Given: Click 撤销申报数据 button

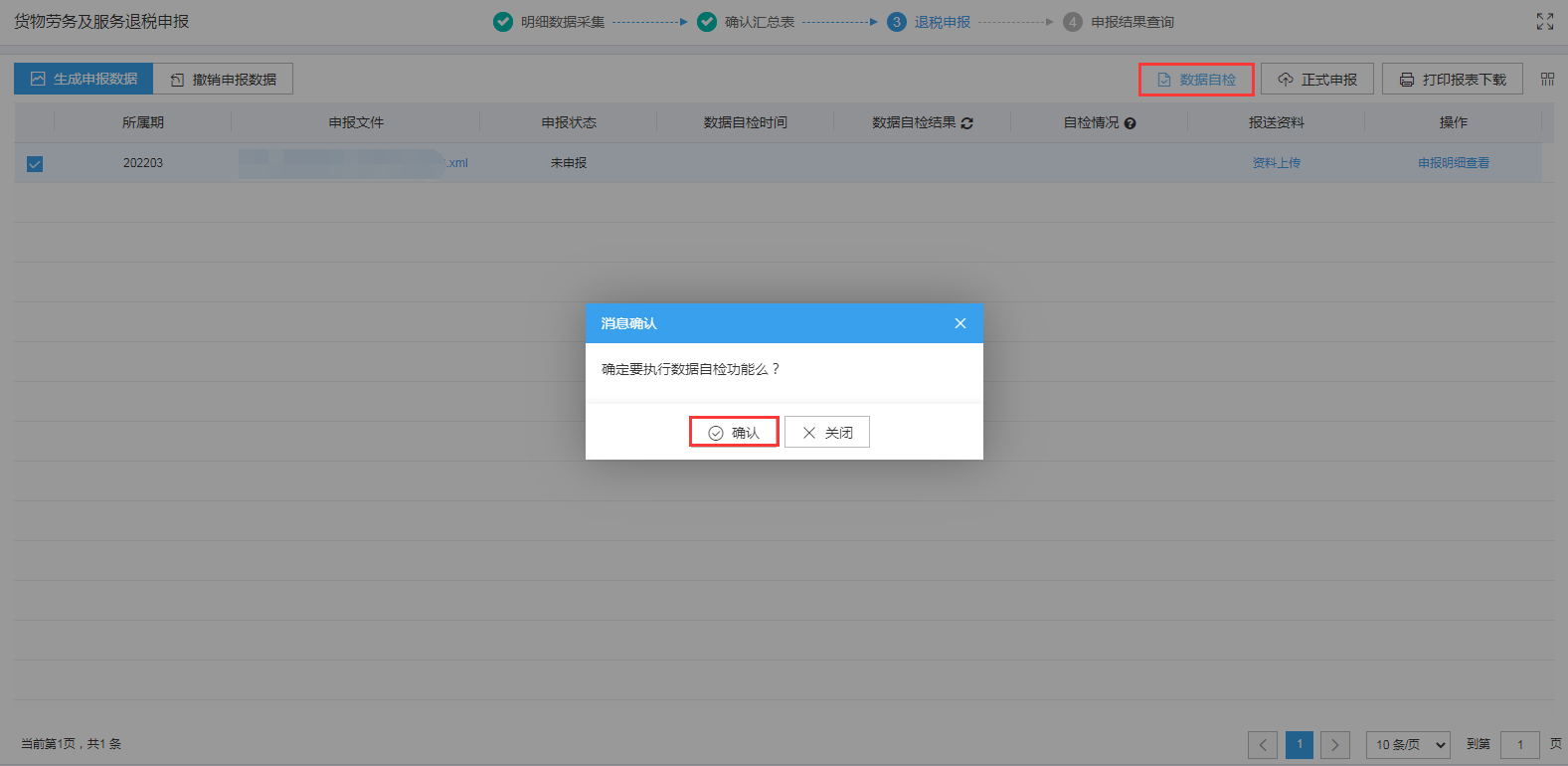Looking at the screenshot, I should pyautogui.click(x=224, y=79).
